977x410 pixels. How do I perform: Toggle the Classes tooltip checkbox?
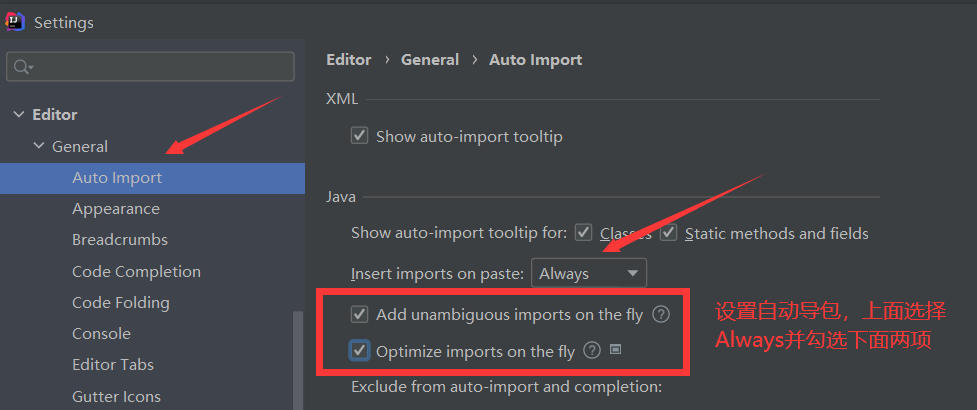[x=584, y=233]
